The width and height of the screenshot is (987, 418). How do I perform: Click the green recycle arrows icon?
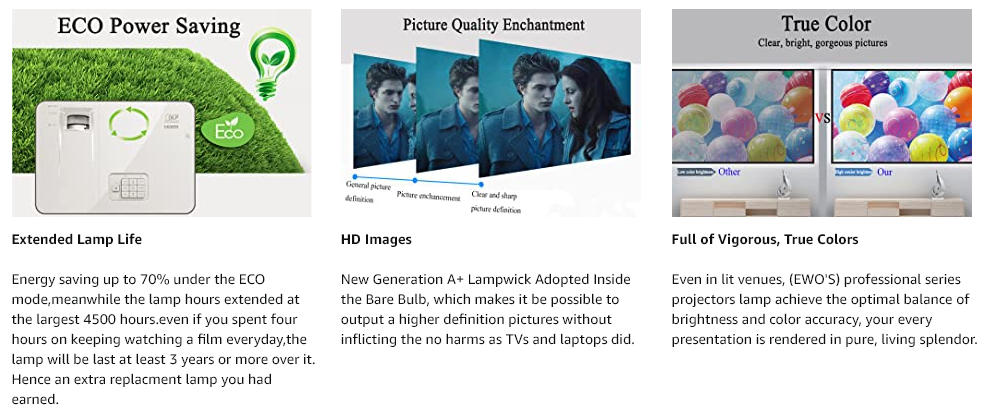(x=129, y=123)
